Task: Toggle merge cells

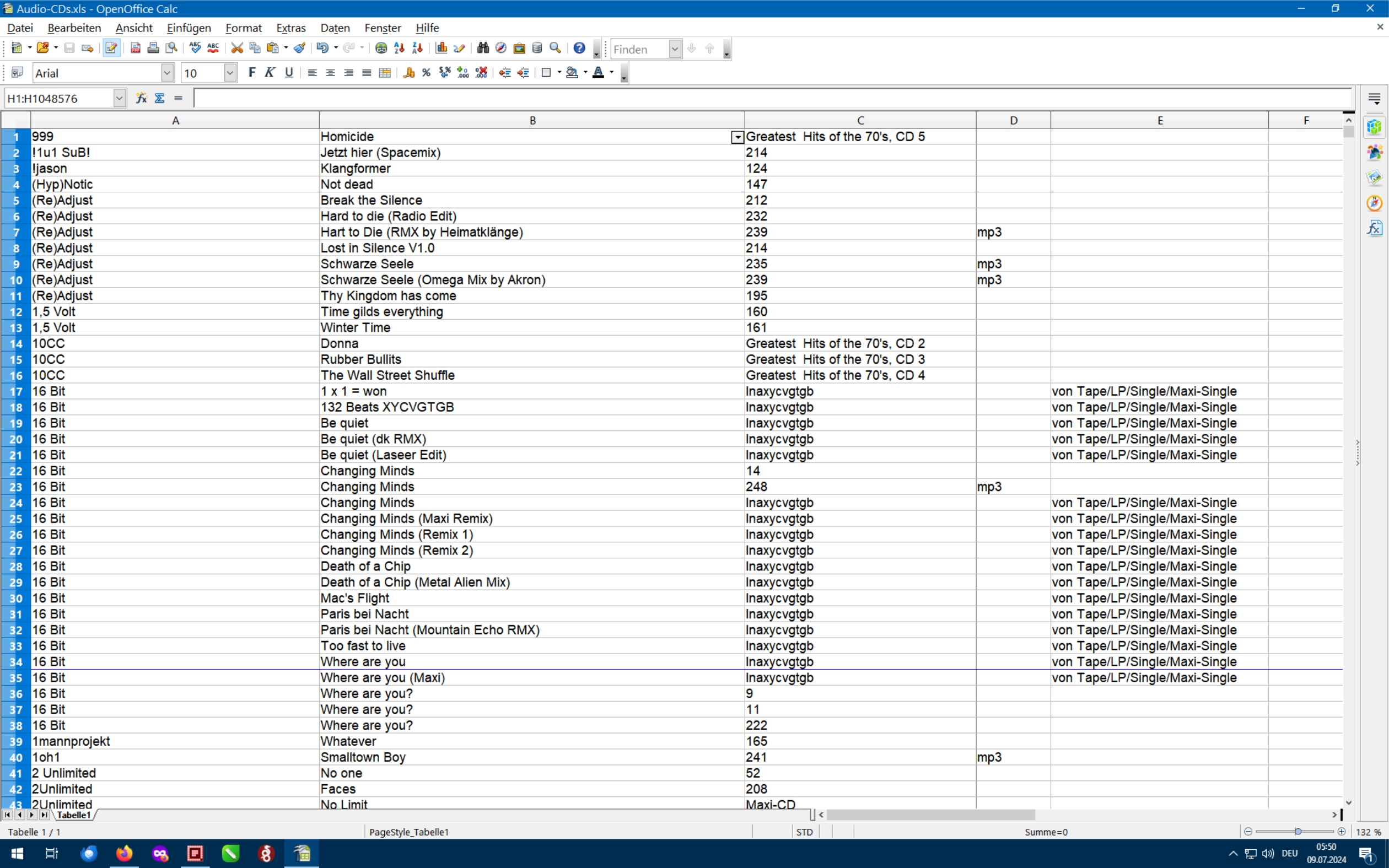Action: [x=385, y=73]
